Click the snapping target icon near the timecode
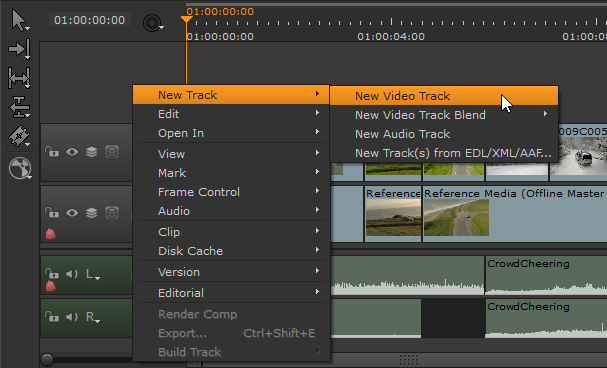The width and height of the screenshot is (607, 368). [153, 23]
